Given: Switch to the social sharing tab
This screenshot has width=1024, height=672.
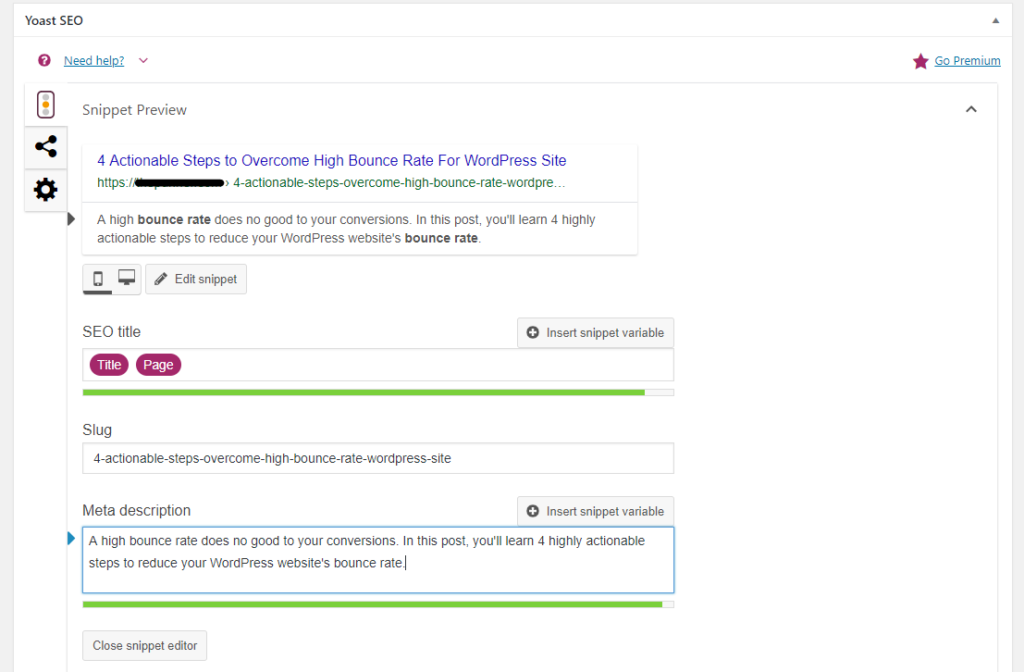Looking at the screenshot, I should [45, 146].
